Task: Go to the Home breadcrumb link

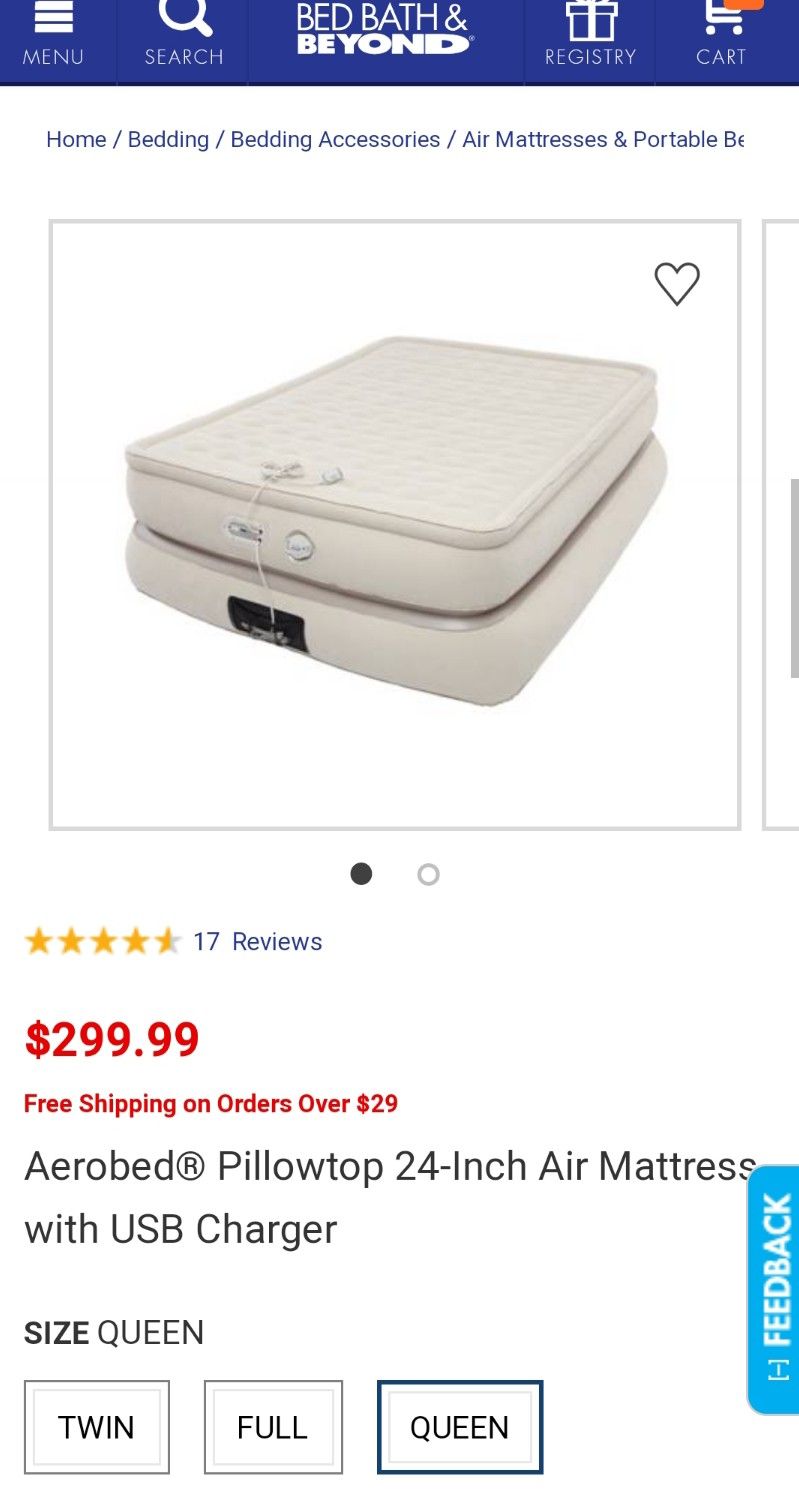Action: [76, 140]
